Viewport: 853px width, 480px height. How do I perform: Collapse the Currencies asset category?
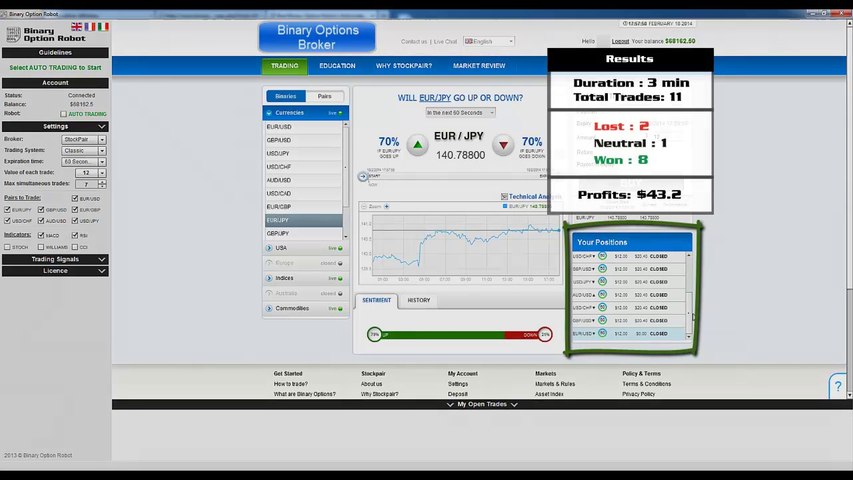305,113
